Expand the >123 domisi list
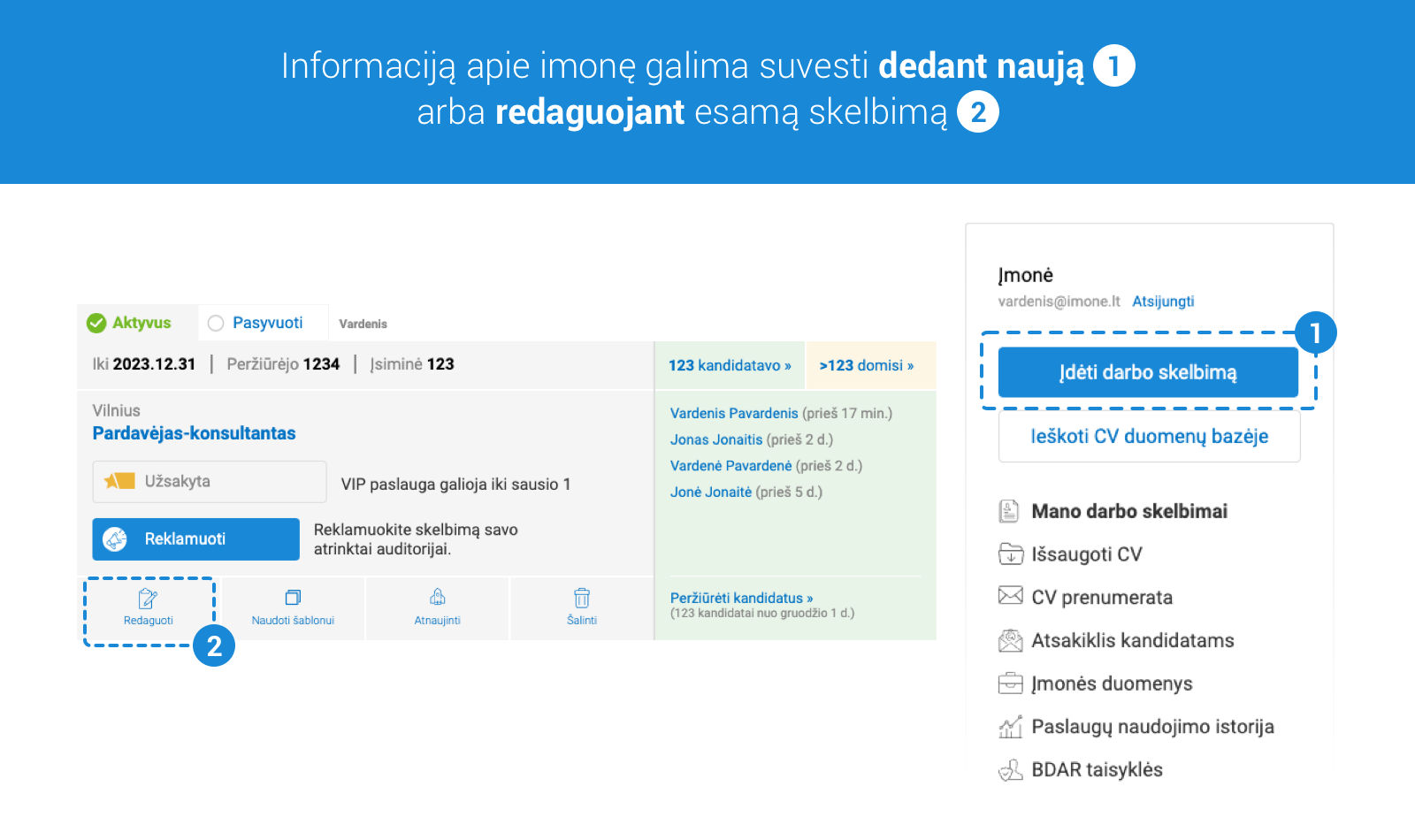The image size is (1415, 840). point(866,365)
